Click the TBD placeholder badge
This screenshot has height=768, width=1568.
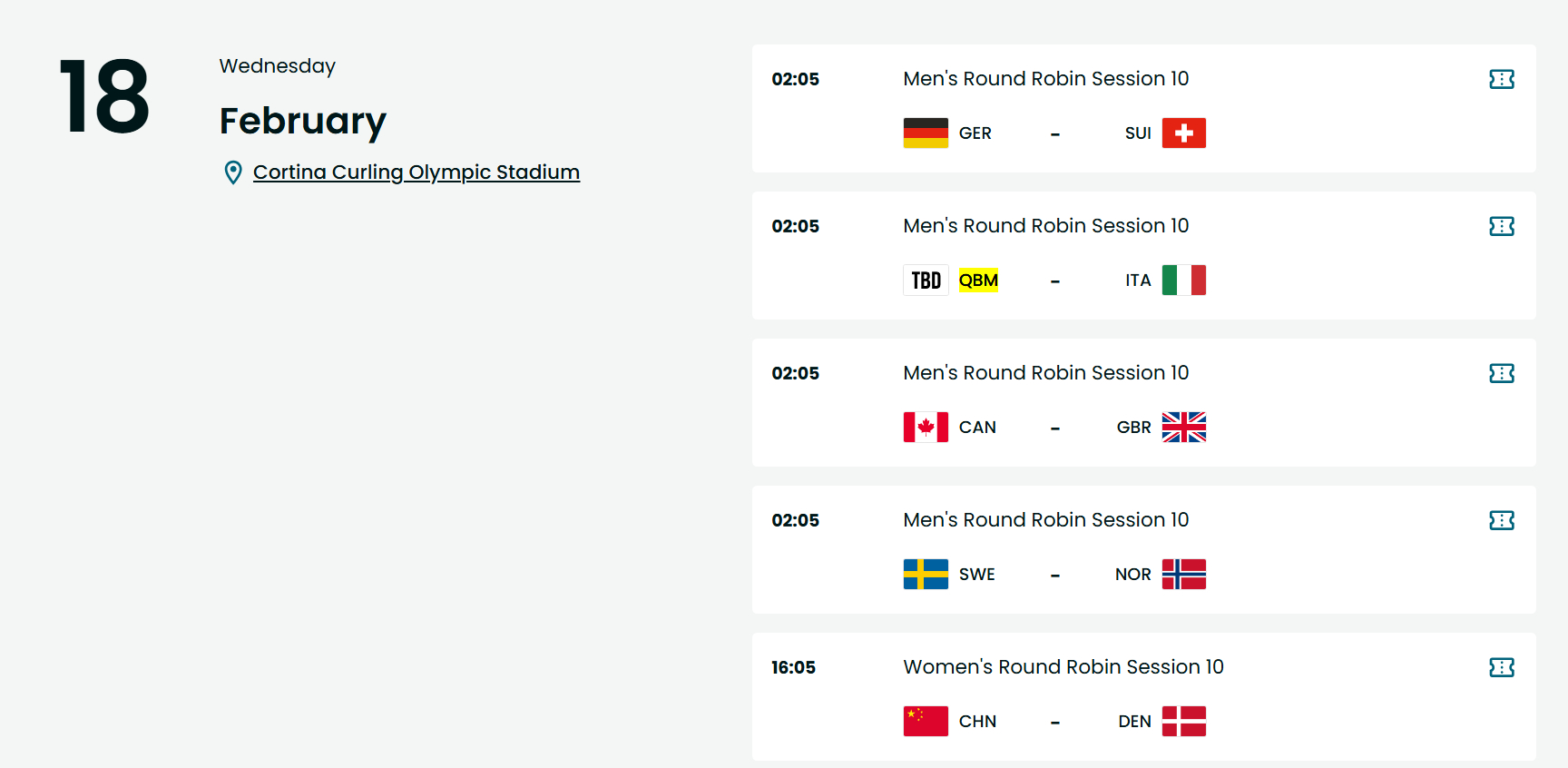[926, 281]
